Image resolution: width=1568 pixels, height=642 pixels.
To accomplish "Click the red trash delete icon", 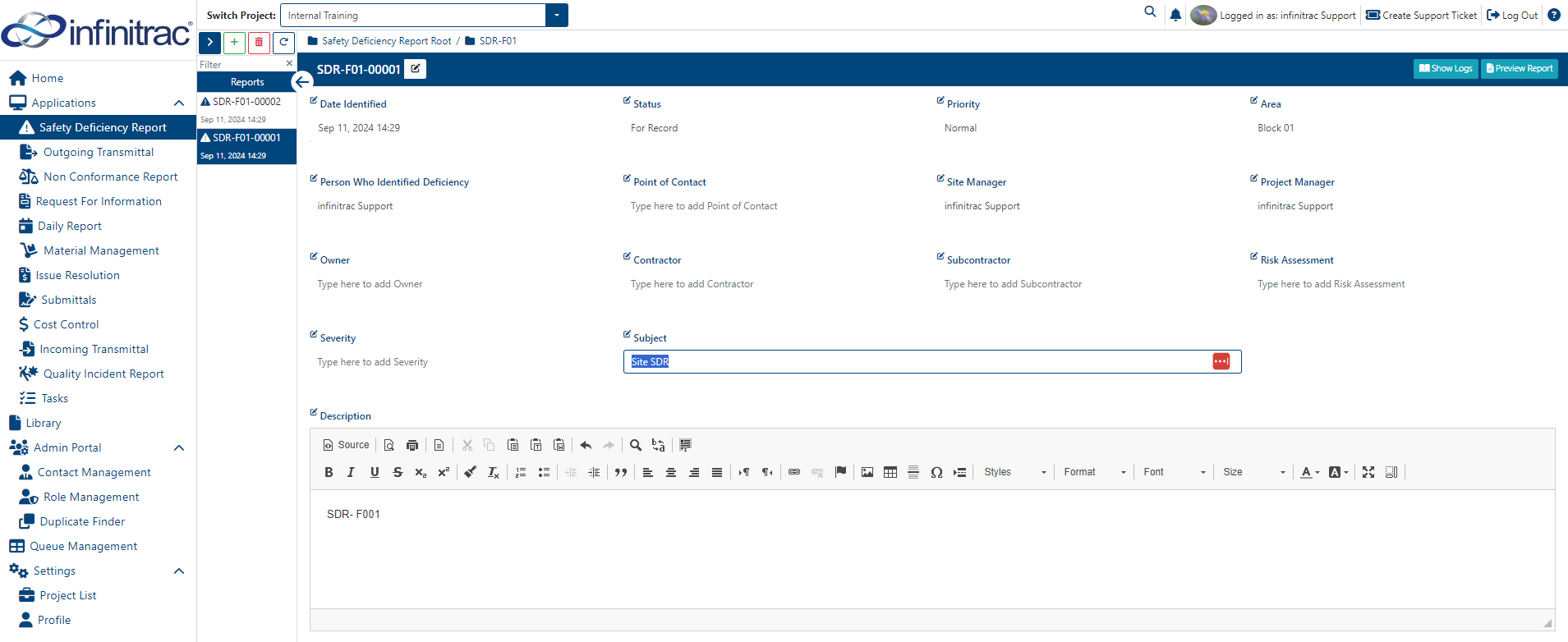I will tap(259, 42).
